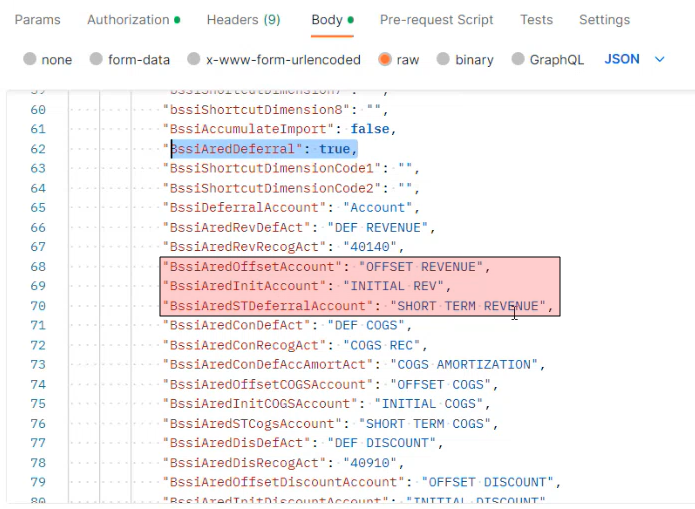Open the Headers (9) tab
This screenshot has width=695, height=509.
pos(243,20)
